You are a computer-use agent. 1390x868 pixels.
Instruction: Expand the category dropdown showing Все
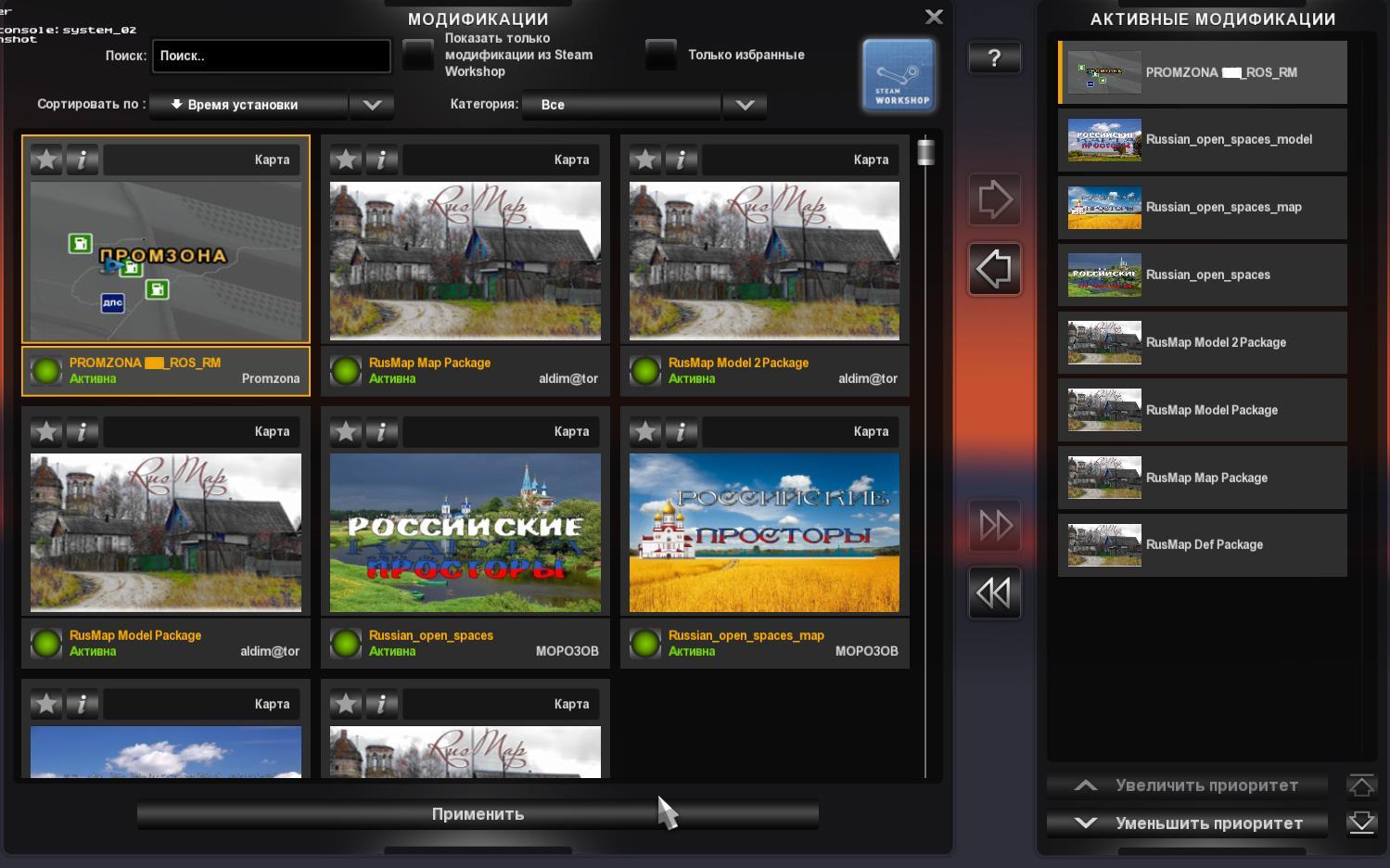744,105
